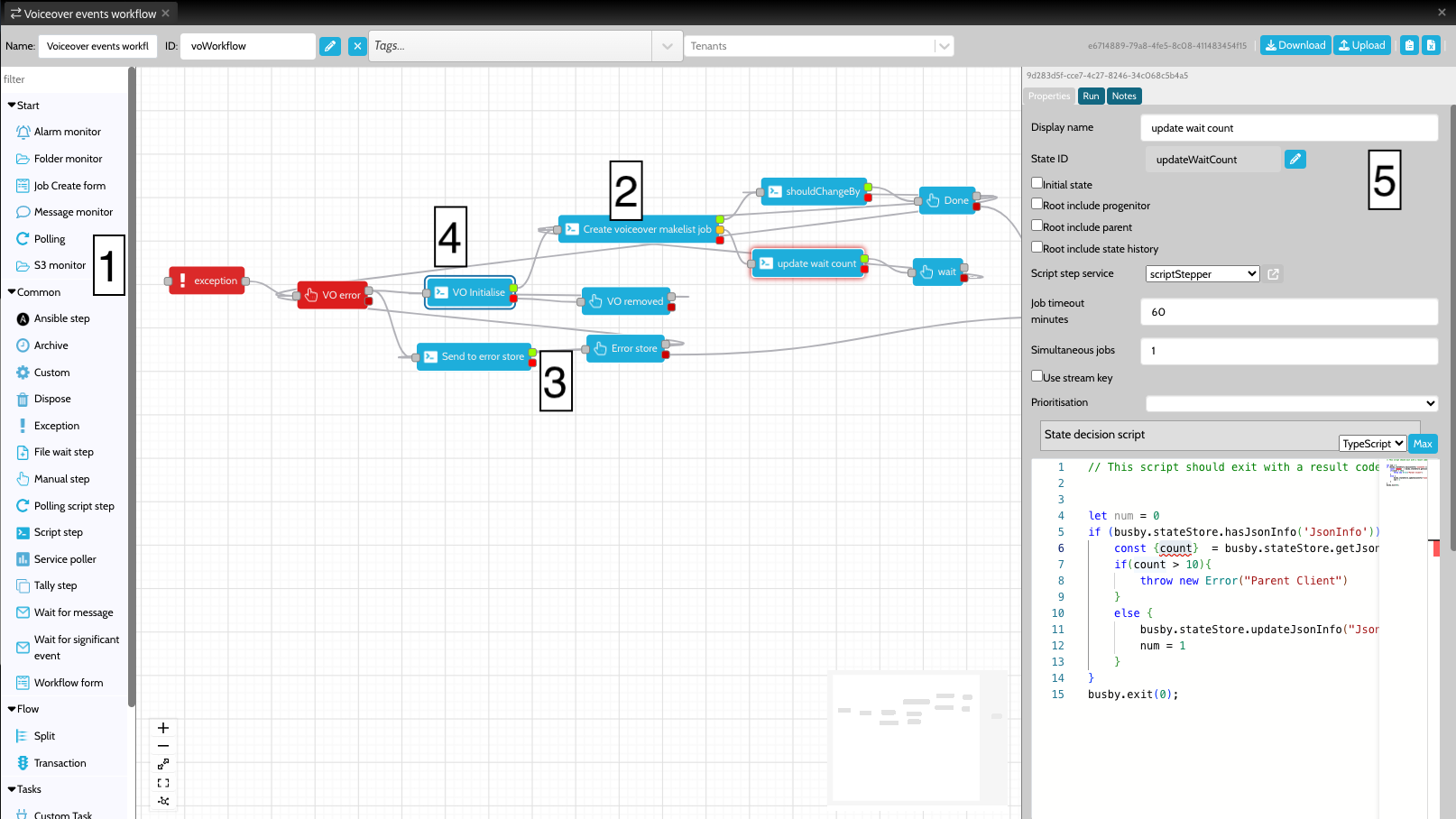Enable the Initial state checkbox
Image resolution: width=1456 pixels, height=819 pixels.
[1037, 183]
